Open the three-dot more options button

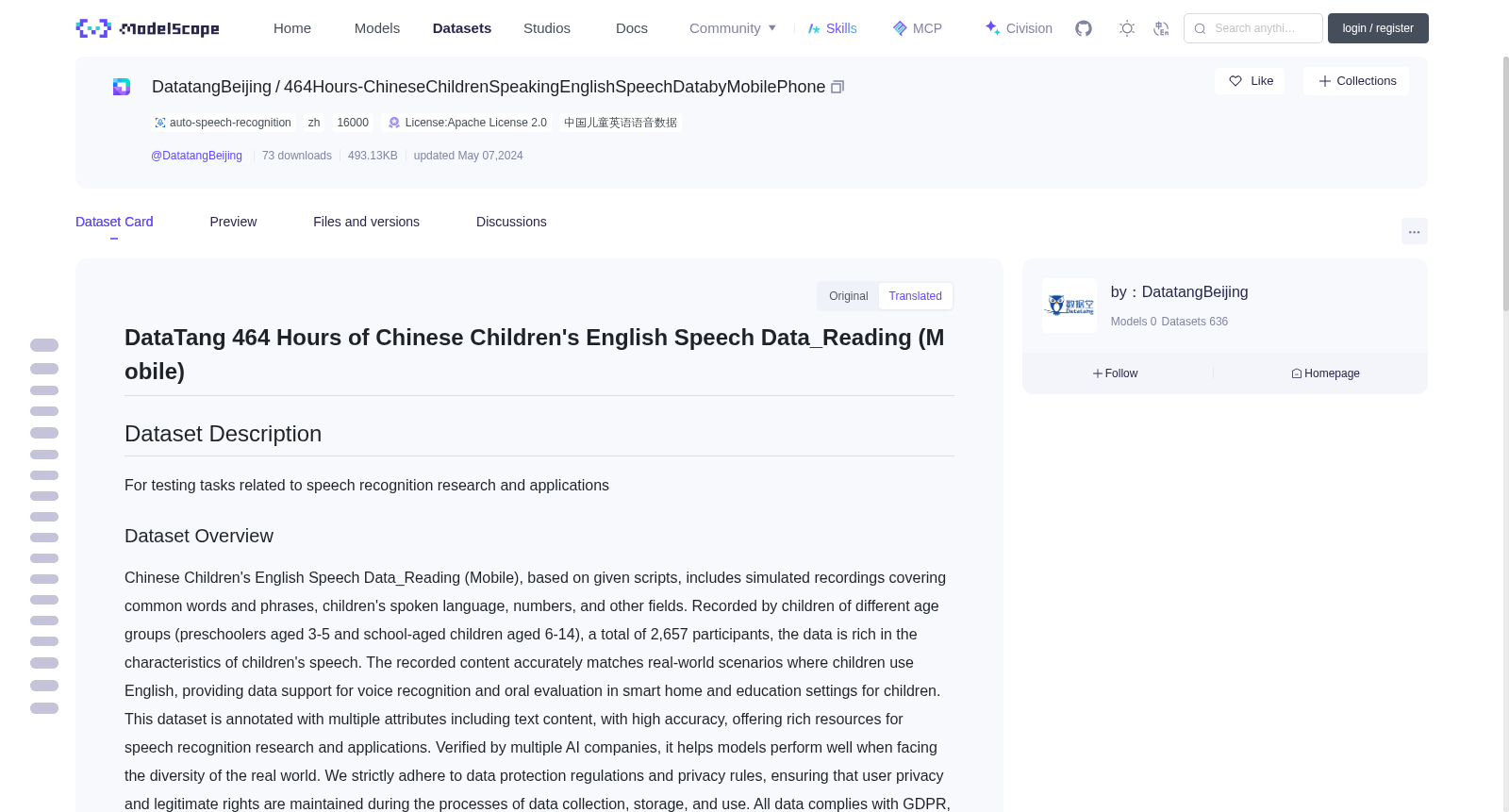click(x=1414, y=231)
